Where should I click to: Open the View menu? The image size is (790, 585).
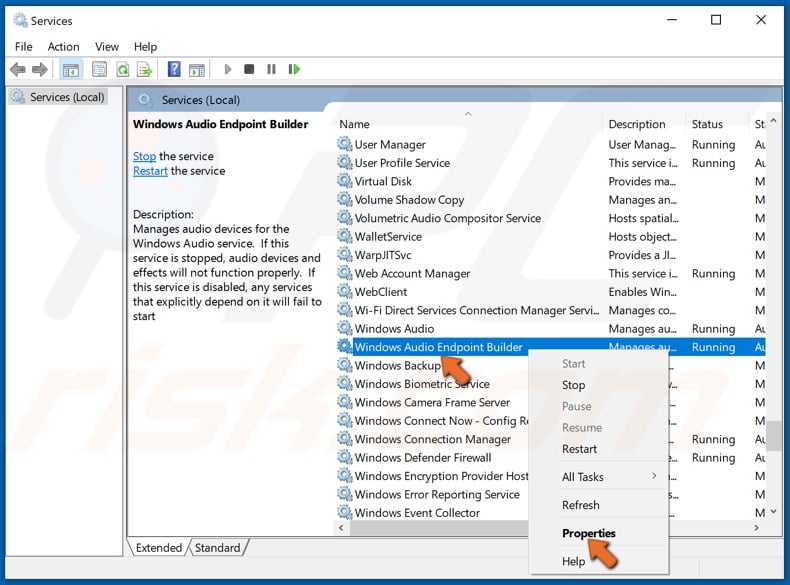coord(107,47)
